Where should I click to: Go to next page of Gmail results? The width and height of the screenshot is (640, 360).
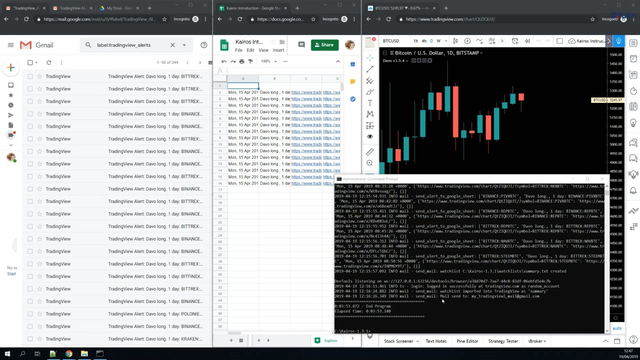pos(200,62)
